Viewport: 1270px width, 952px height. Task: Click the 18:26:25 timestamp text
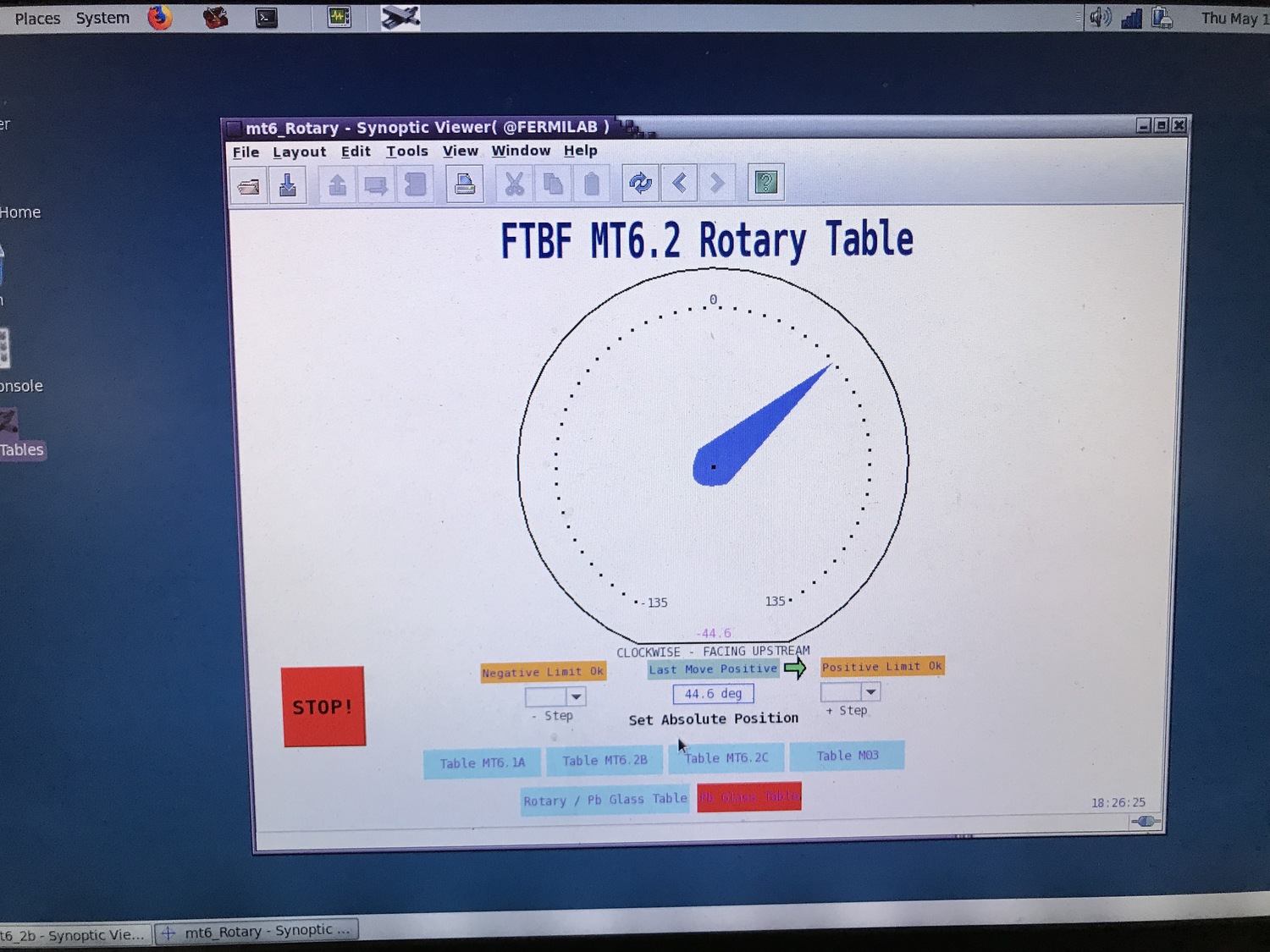pyautogui.click(x=1118, y=802)
